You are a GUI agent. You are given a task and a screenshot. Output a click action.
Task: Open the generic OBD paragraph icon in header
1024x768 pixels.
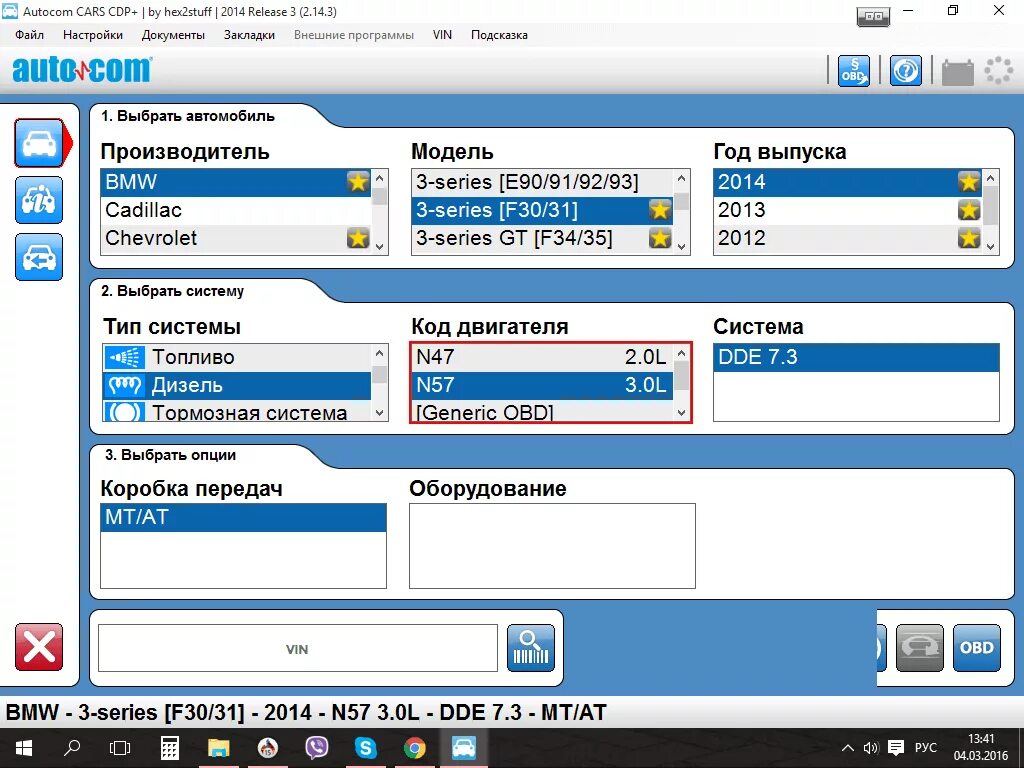click(854, 71)
